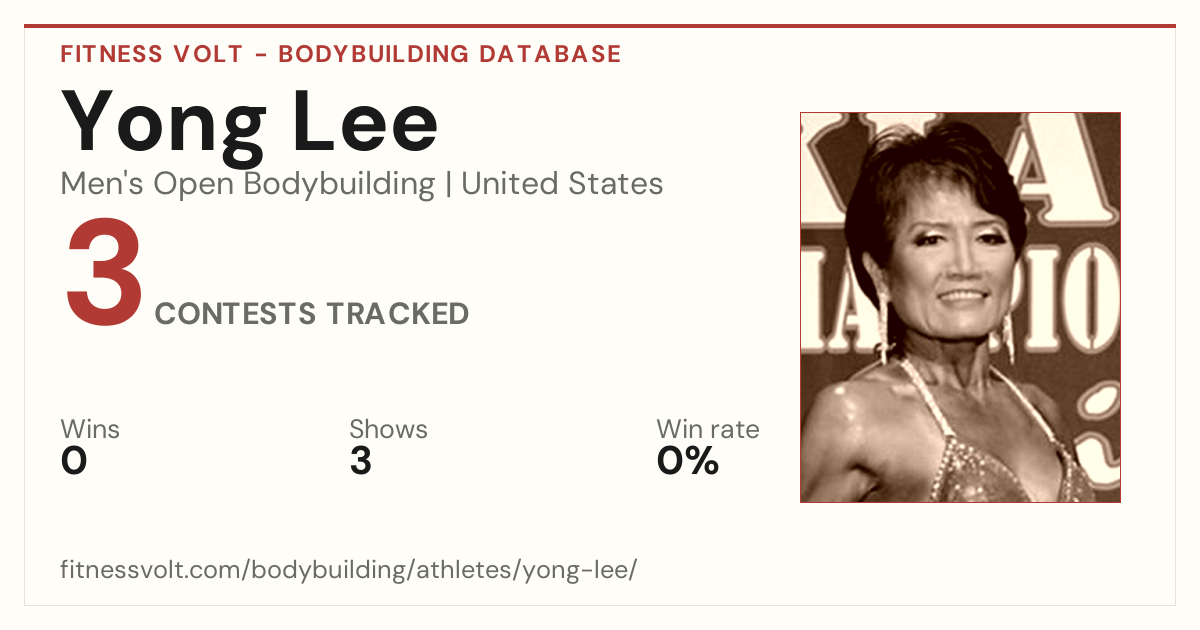Image resolution: width=1200 pixels, height=630 pixels.
Task: Click the red top border bar
Action: pos(600,26)
